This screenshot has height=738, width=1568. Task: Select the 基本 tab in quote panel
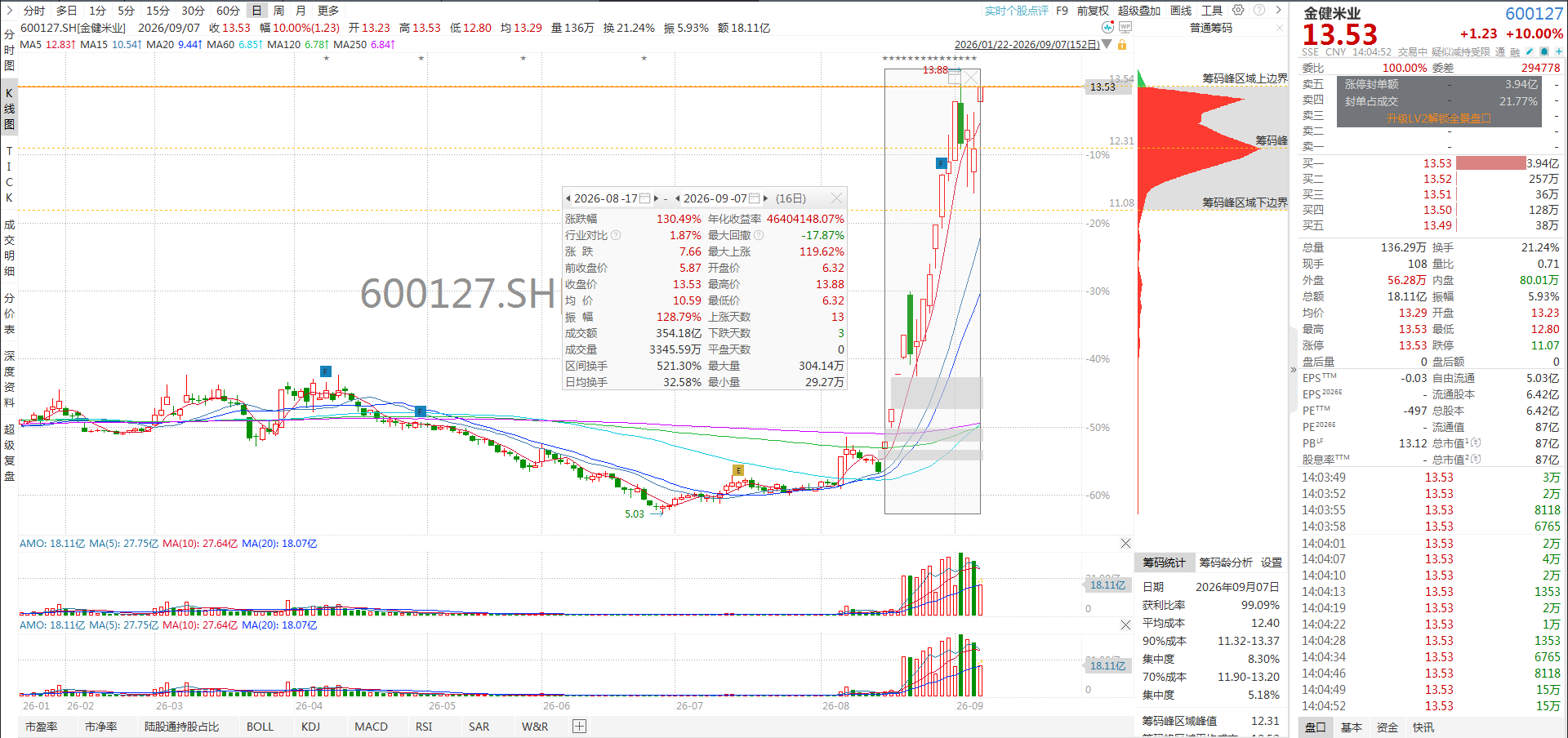1352,727
